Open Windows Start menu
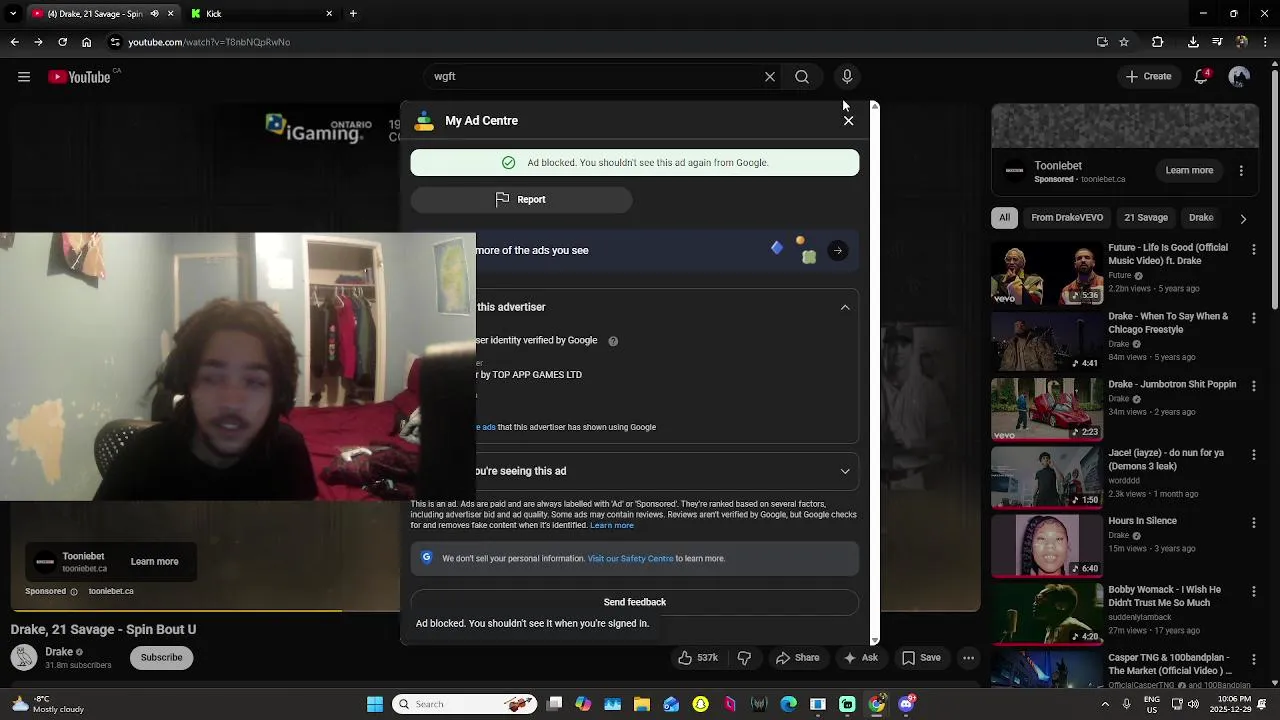Screen dimensions: 1280x720 [x=375, y=704]
